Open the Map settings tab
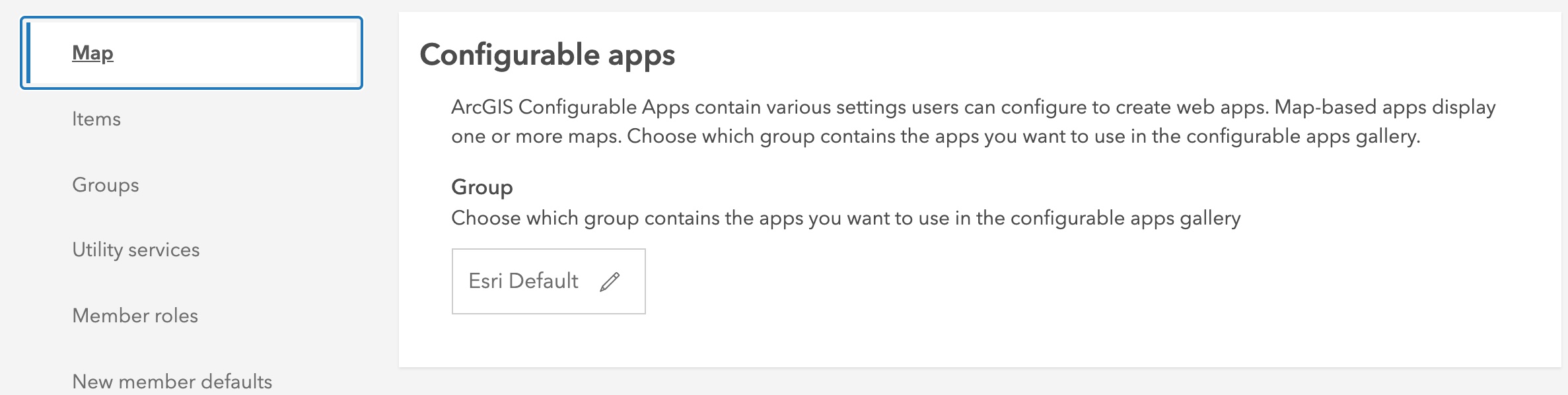This screenshot has height=395, width=1568. click(x=92, y=53)
